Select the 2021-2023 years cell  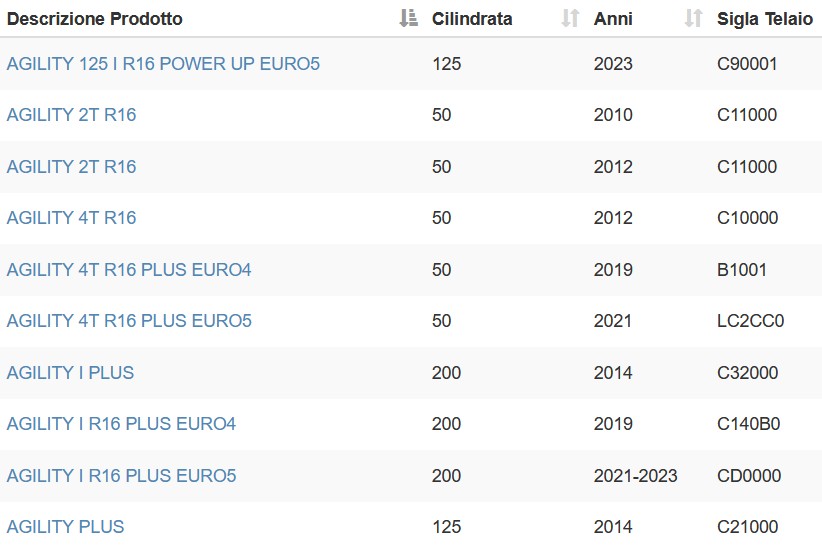pyautogui.click(x=635, y=475)
